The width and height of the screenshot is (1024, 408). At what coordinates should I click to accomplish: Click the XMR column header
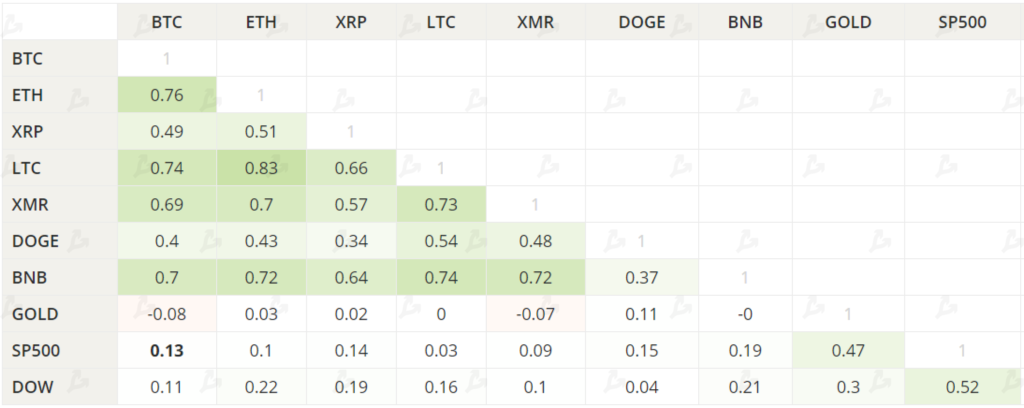click(x=535, y=22)
